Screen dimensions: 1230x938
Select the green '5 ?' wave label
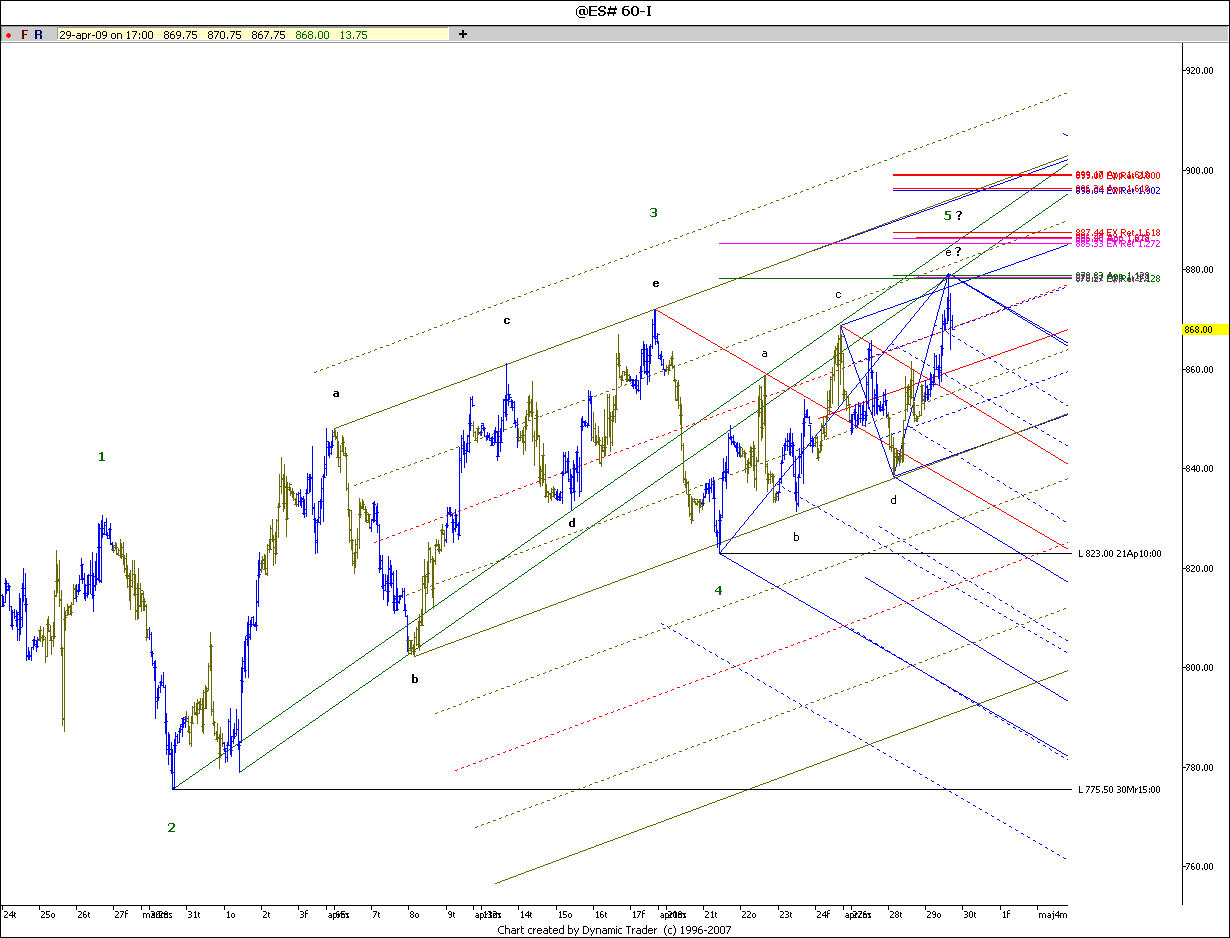[x=953, y=215]
